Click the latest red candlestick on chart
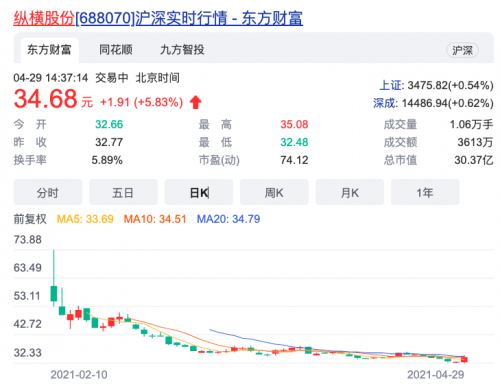Image resolution: width=500 pixels, height=384 pixels. coord(464,359)
